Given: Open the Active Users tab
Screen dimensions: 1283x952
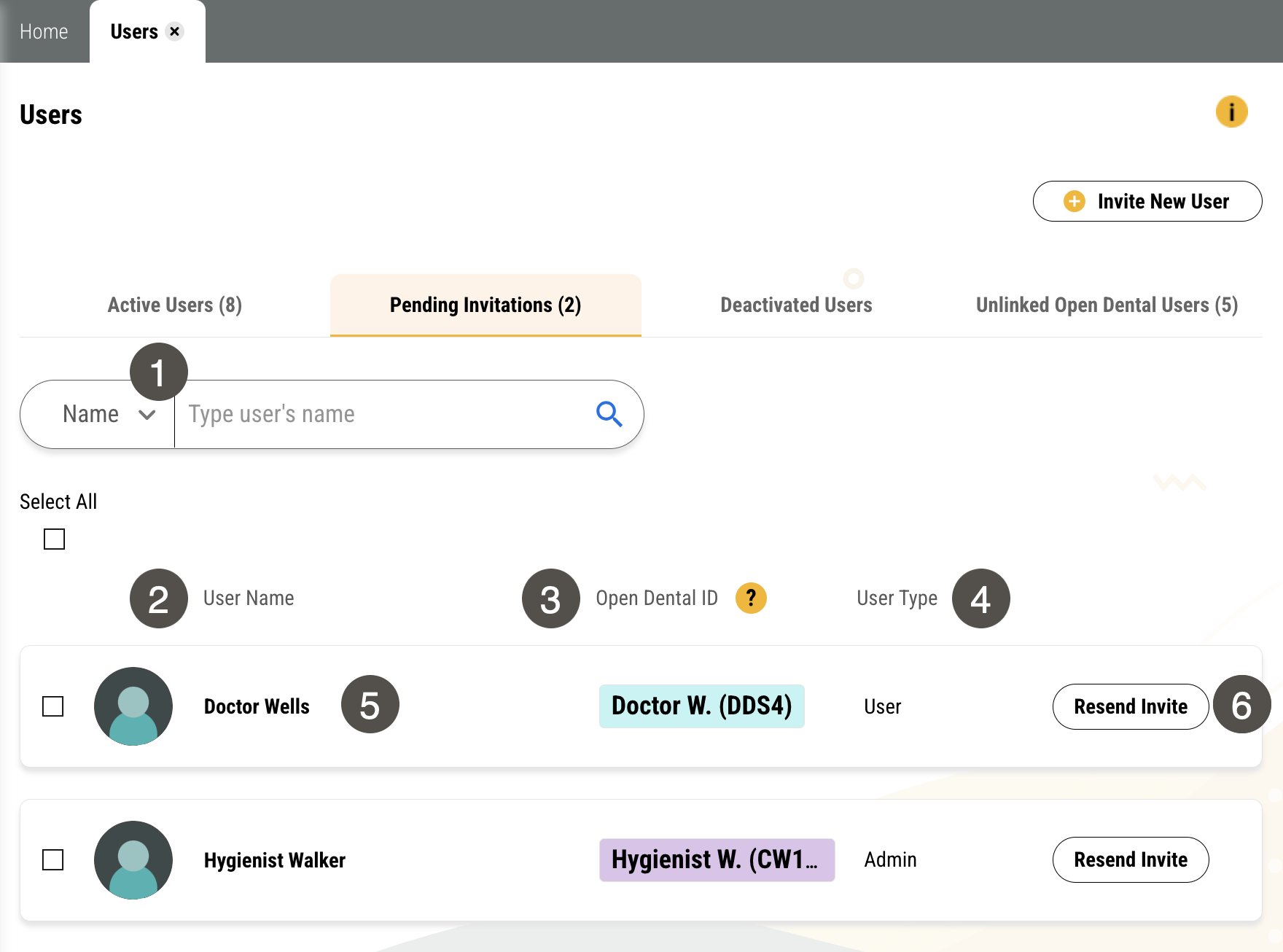Looking at the screenshot, I should click(175, 305).
